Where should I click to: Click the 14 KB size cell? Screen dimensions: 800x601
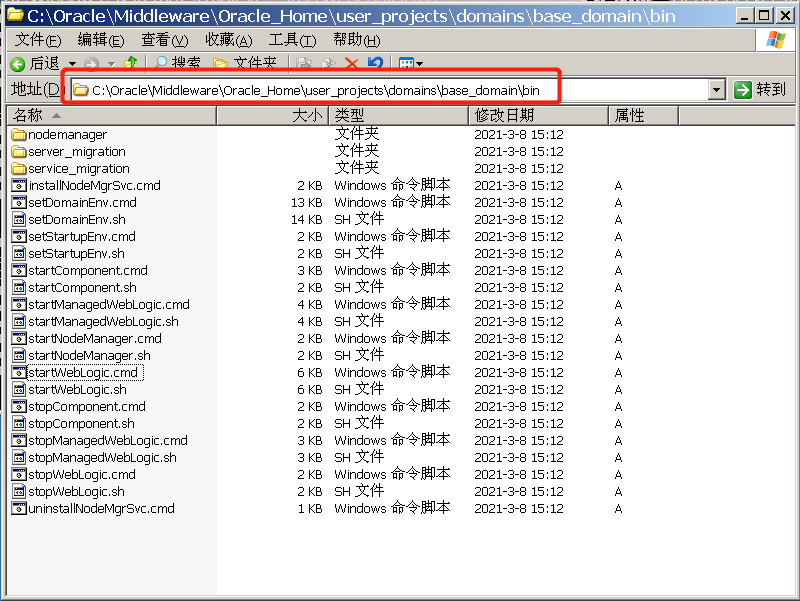click(x=307, y=220)
